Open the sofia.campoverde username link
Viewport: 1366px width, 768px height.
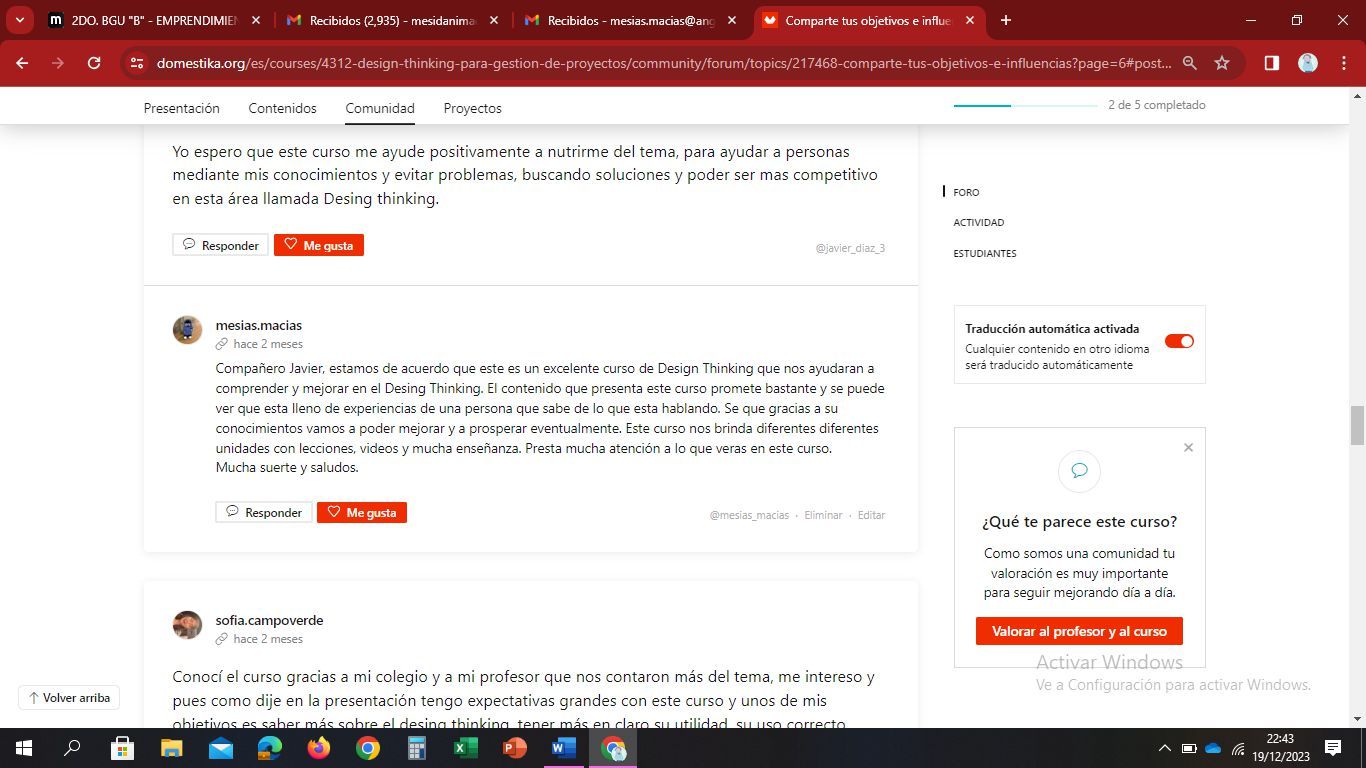coord(269,620)
